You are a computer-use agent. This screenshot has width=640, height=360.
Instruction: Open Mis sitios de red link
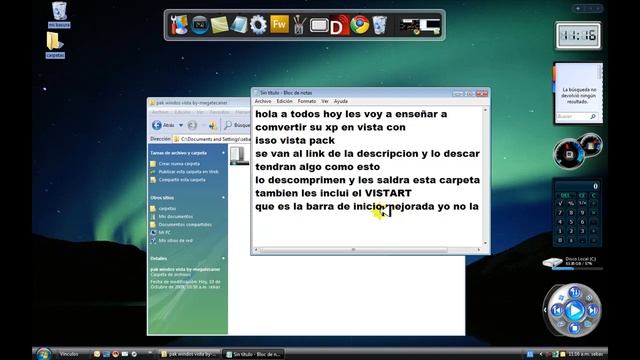pyautogui.click(x=176, y=240)
